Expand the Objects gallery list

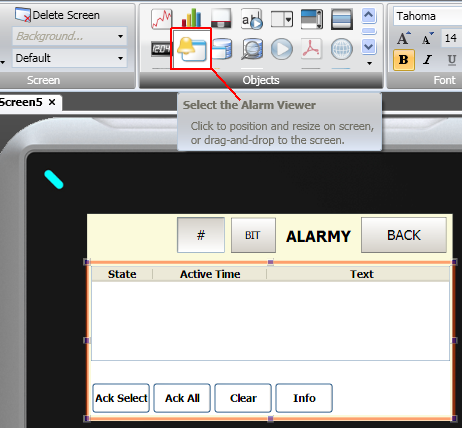(369, 63)
